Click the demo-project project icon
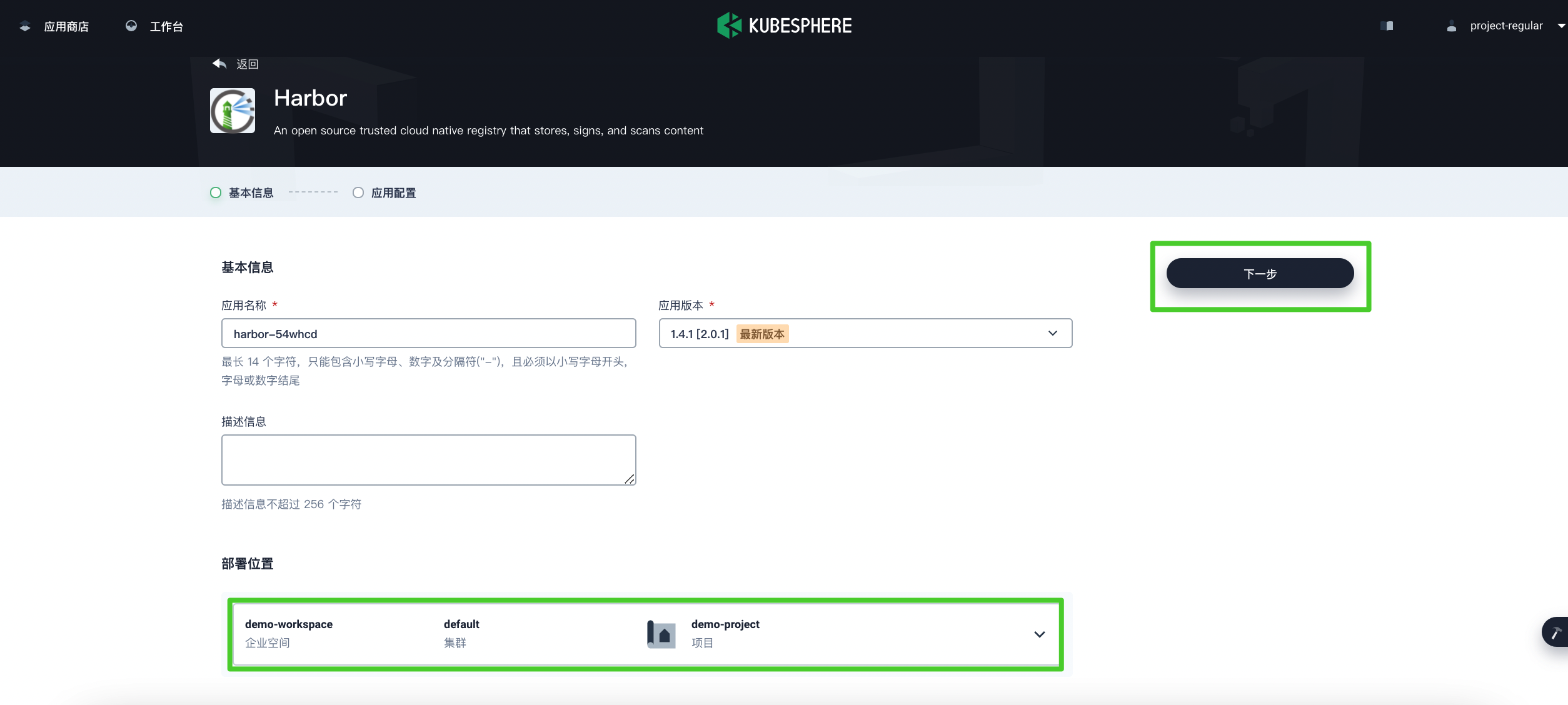The width and height of the screenshot is (1568, 705). tap(660, 633)
